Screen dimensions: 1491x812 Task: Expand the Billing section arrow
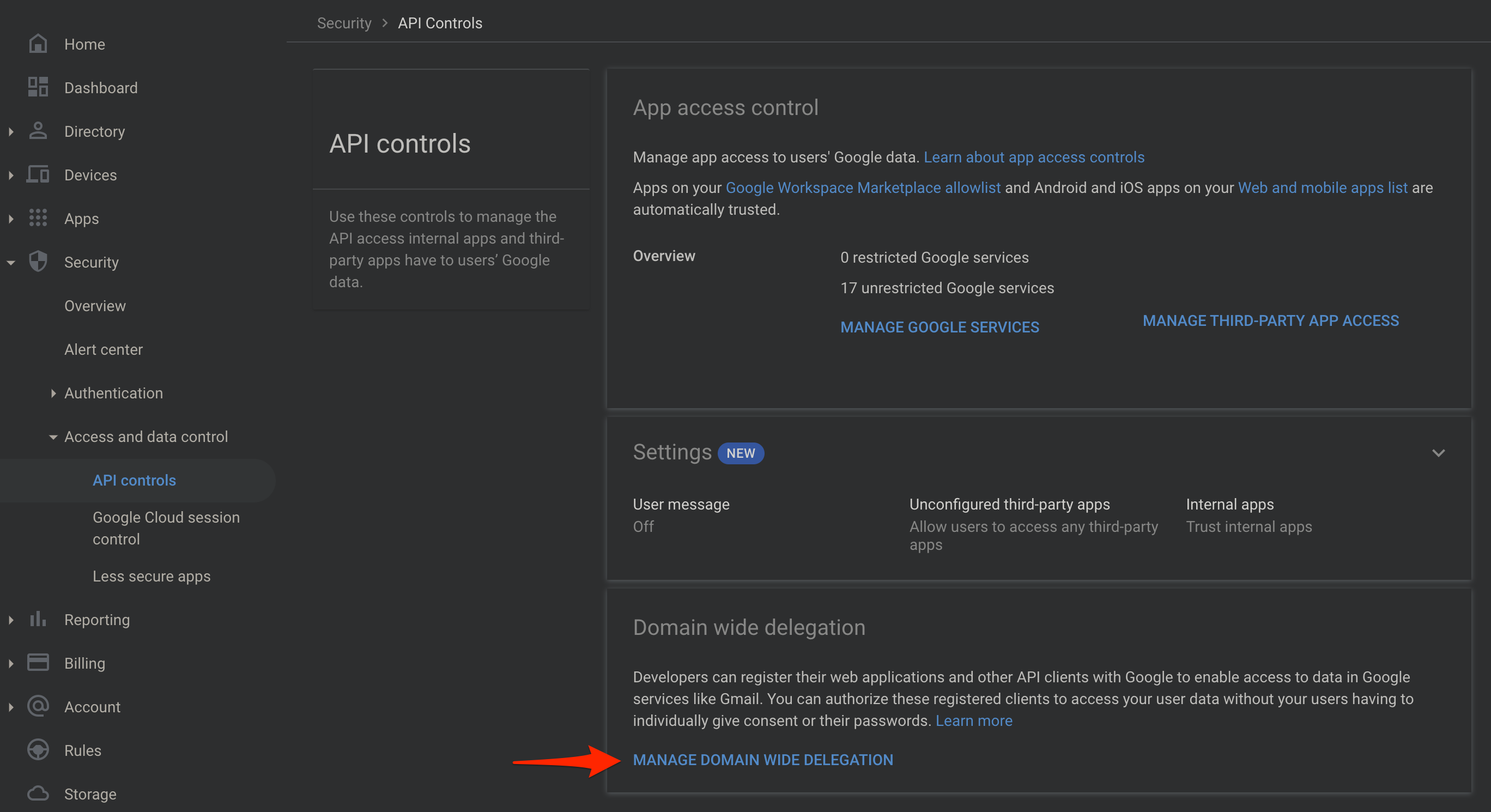[11, 663]
